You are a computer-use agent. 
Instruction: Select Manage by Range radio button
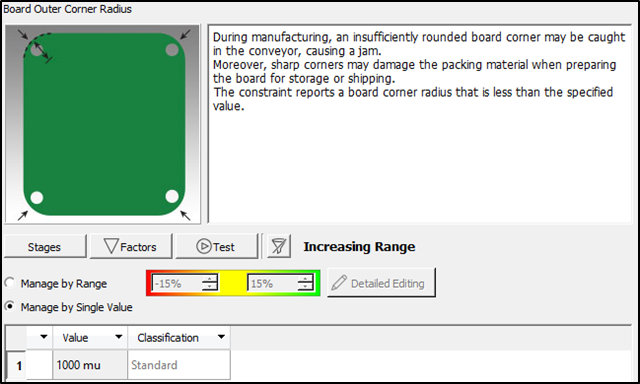coord(10,282)
